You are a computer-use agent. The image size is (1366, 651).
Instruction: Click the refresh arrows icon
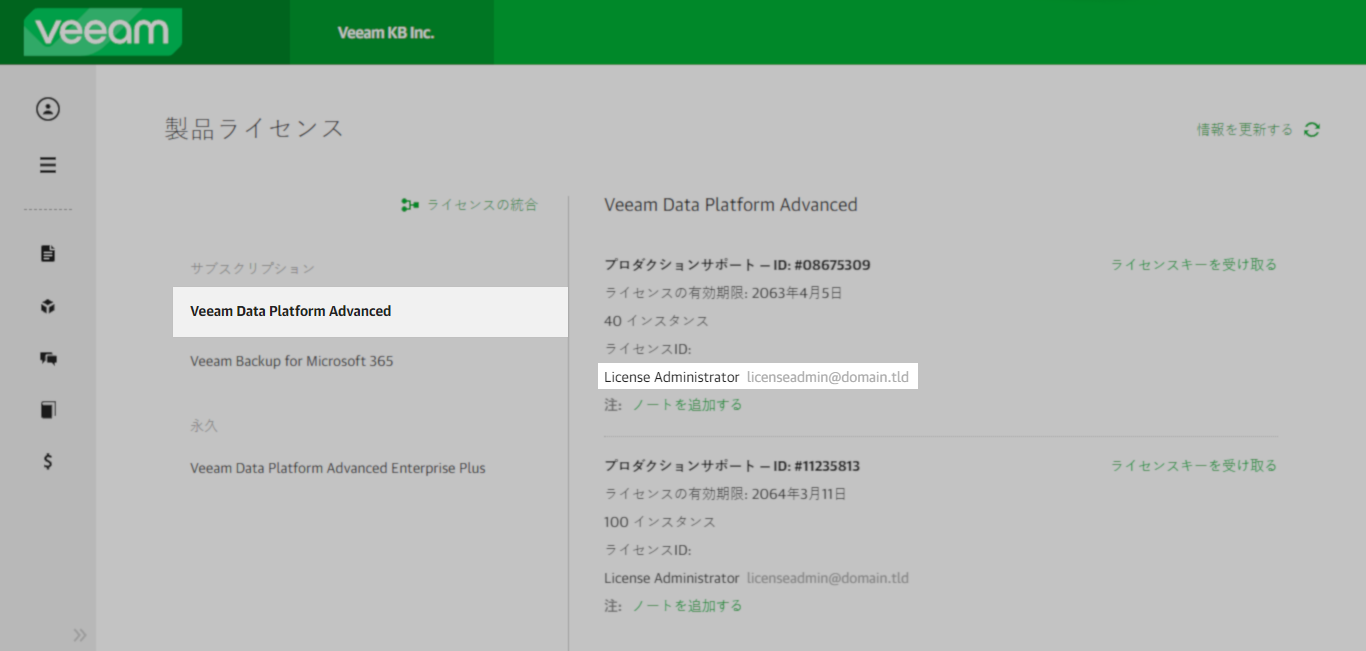1312,130
